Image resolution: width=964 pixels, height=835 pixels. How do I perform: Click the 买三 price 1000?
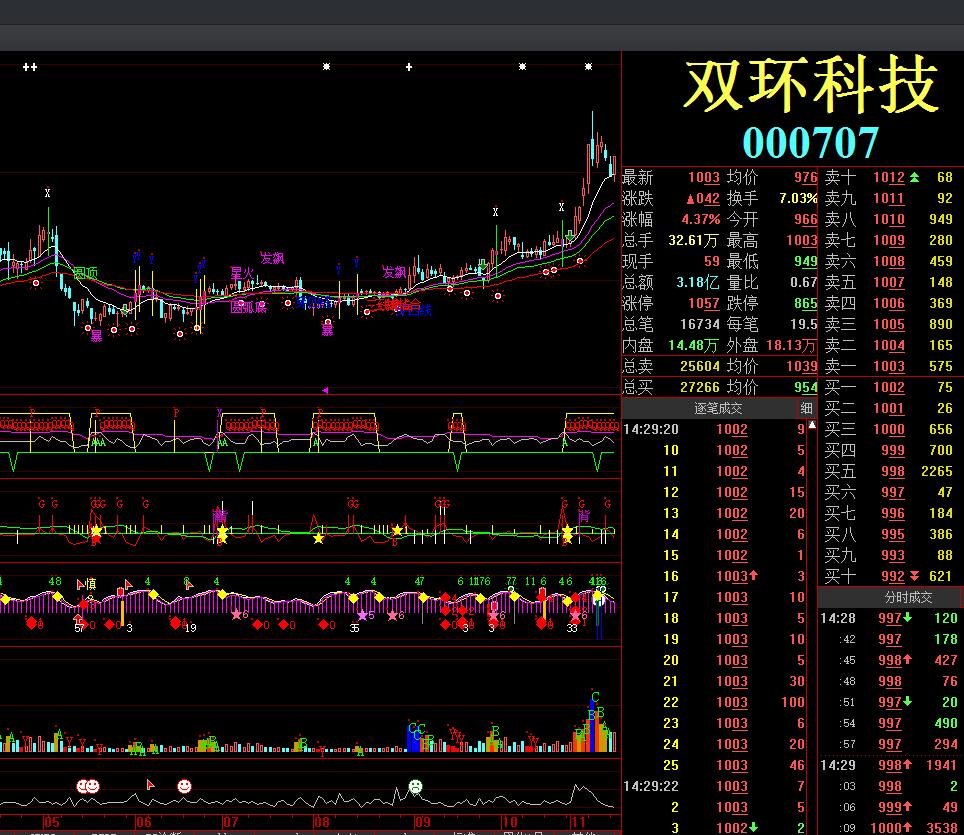(889, 429)
